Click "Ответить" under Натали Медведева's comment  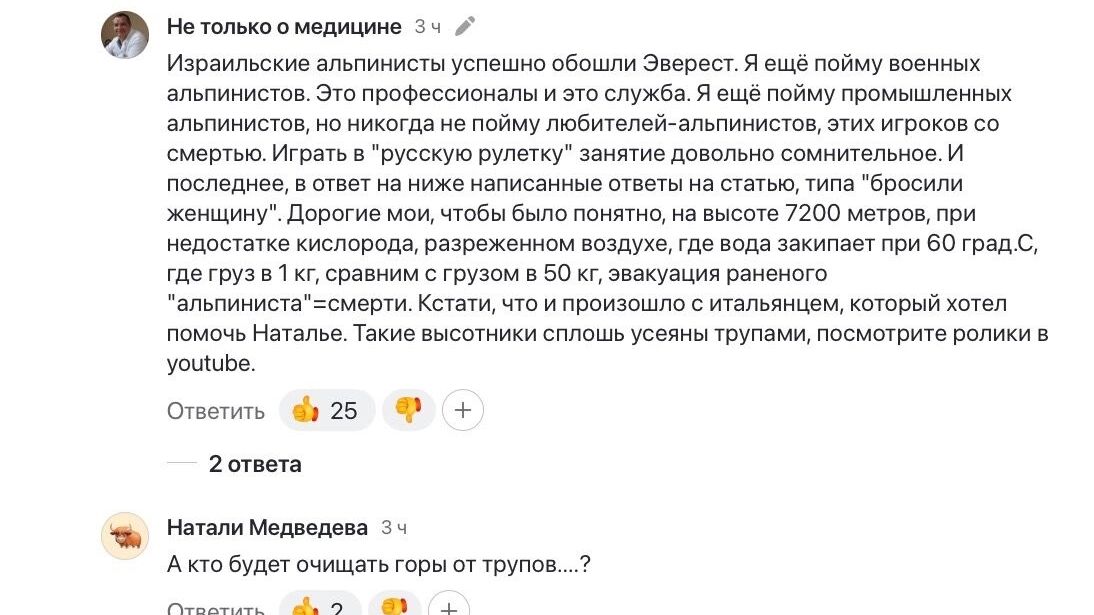[215, 608]
